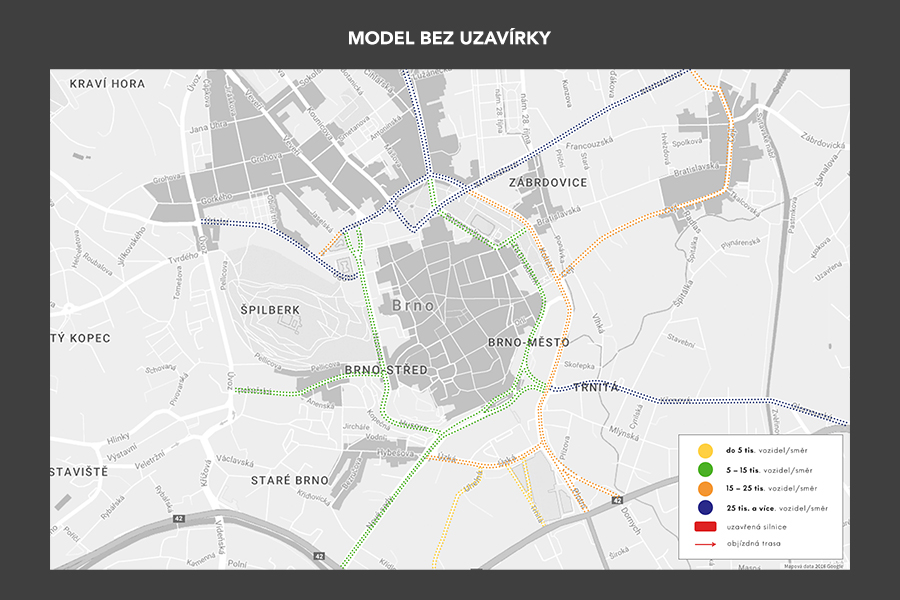The image size is (900, 600).
Task: Click the red closed-road rectangle in legend
Action: [x=705, y=526]
